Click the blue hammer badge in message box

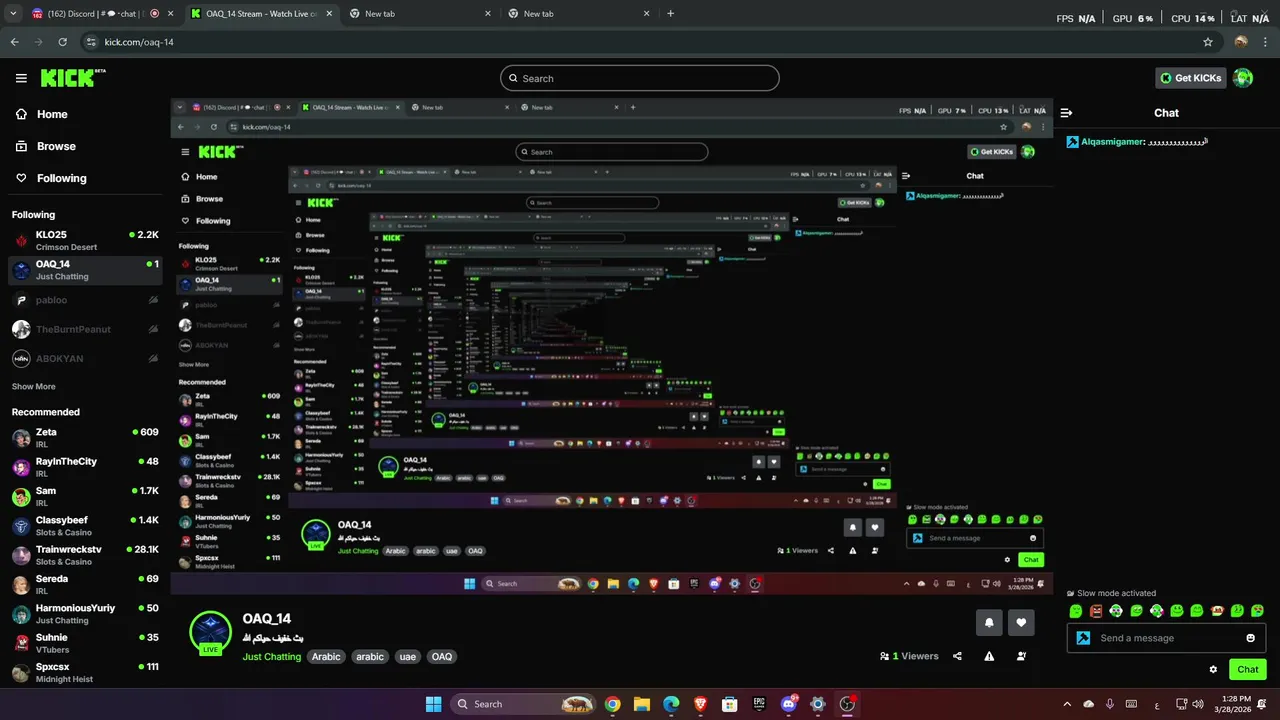(x=1083, y=638)
